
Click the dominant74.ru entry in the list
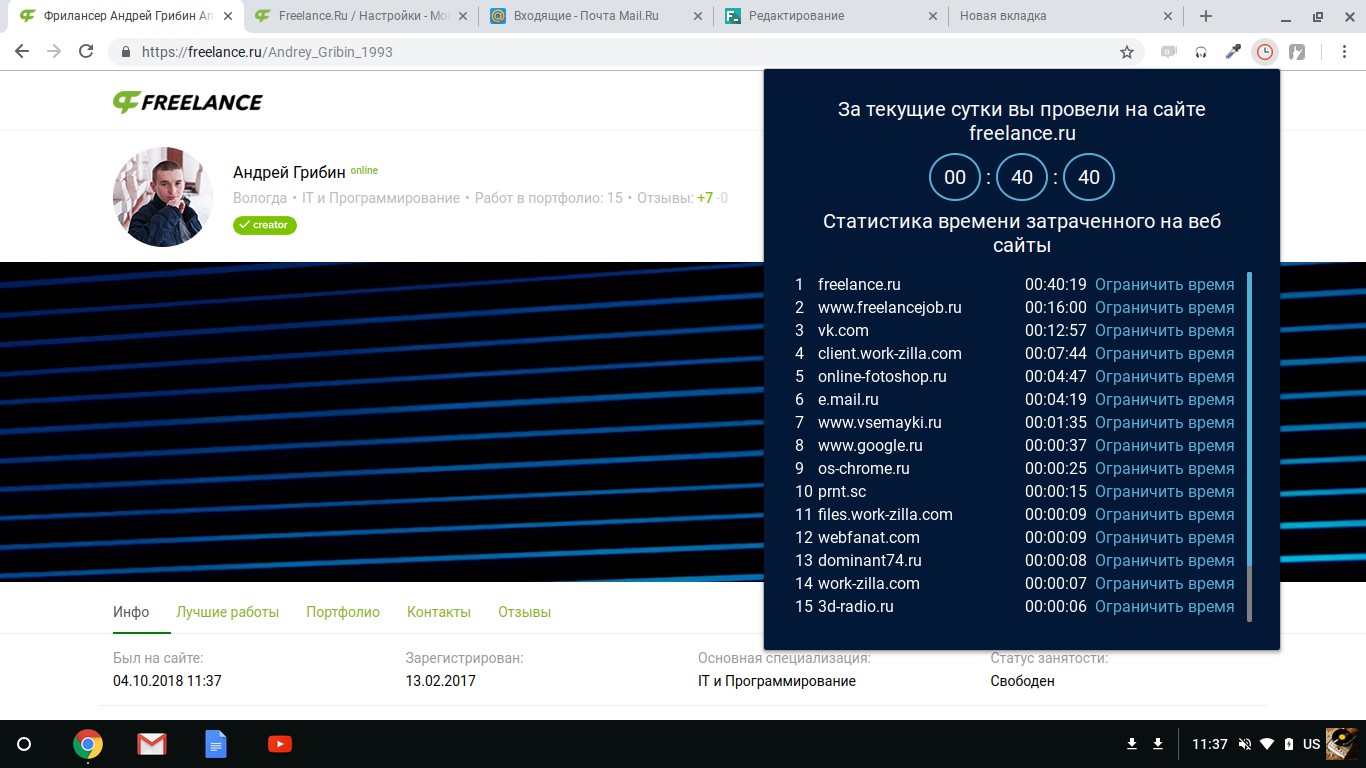870,560
